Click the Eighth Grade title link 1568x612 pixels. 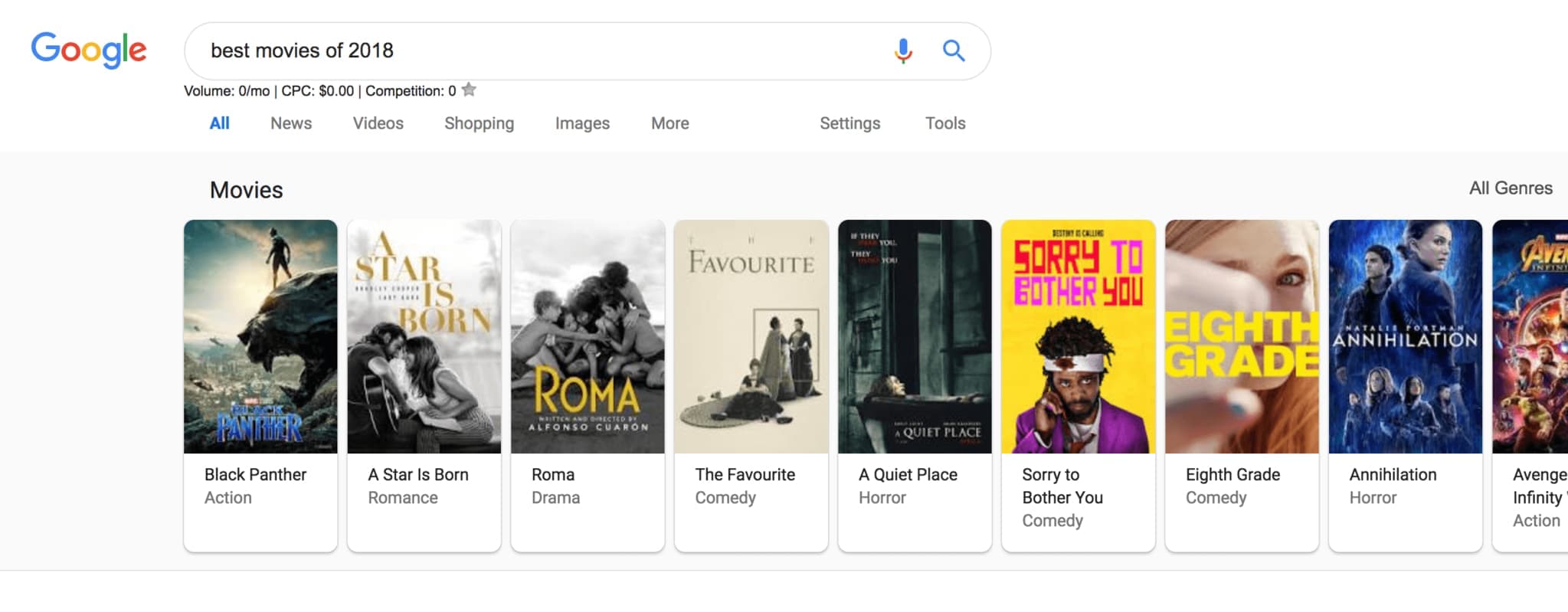tap(1233, 475)
